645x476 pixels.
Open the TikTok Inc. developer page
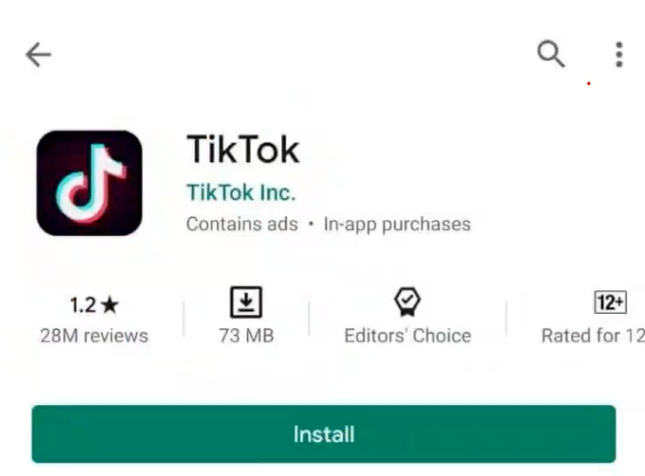tap(241, 193)
